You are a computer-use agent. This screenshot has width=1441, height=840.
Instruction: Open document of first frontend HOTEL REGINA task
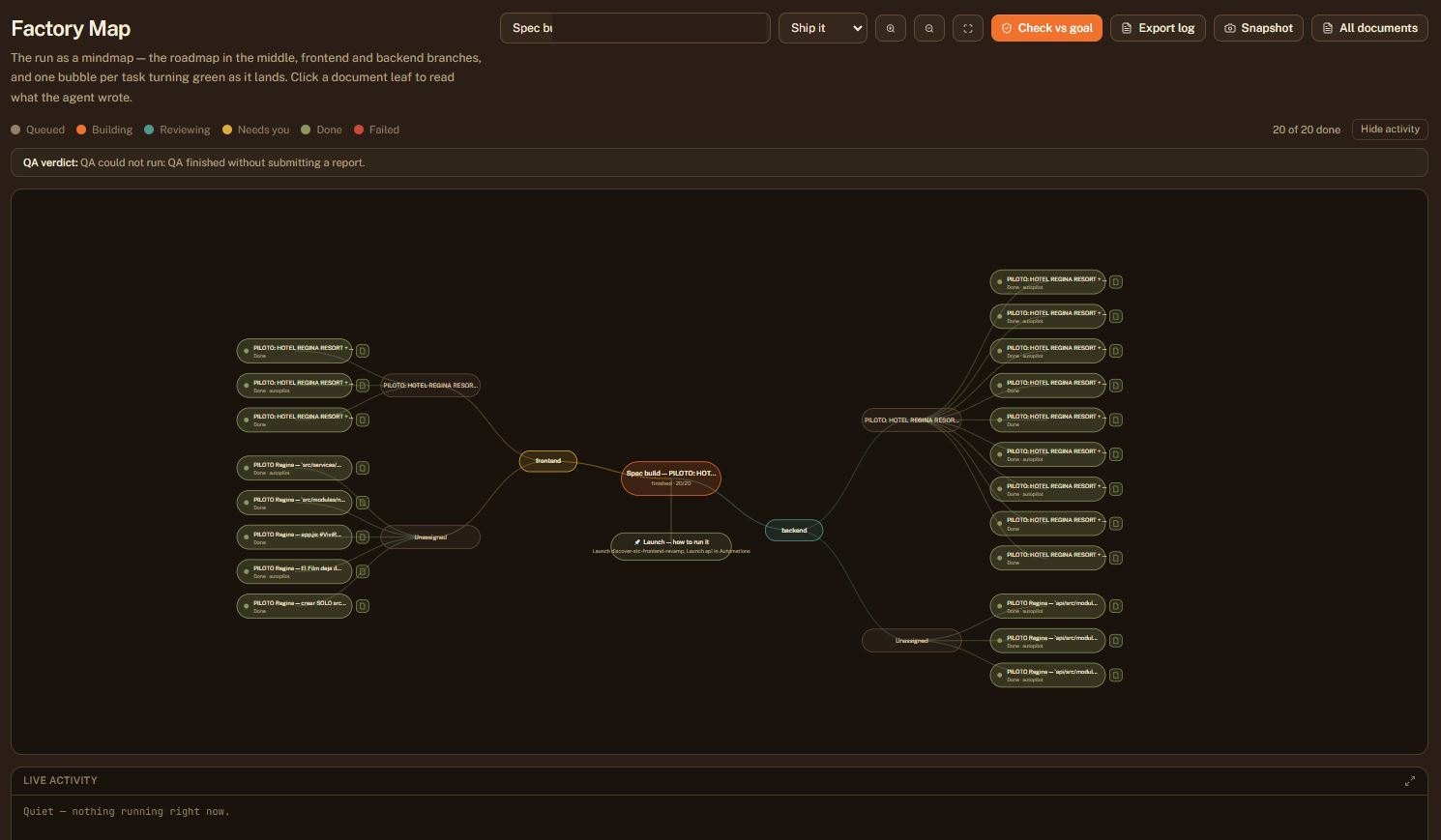tap(363, 351)
